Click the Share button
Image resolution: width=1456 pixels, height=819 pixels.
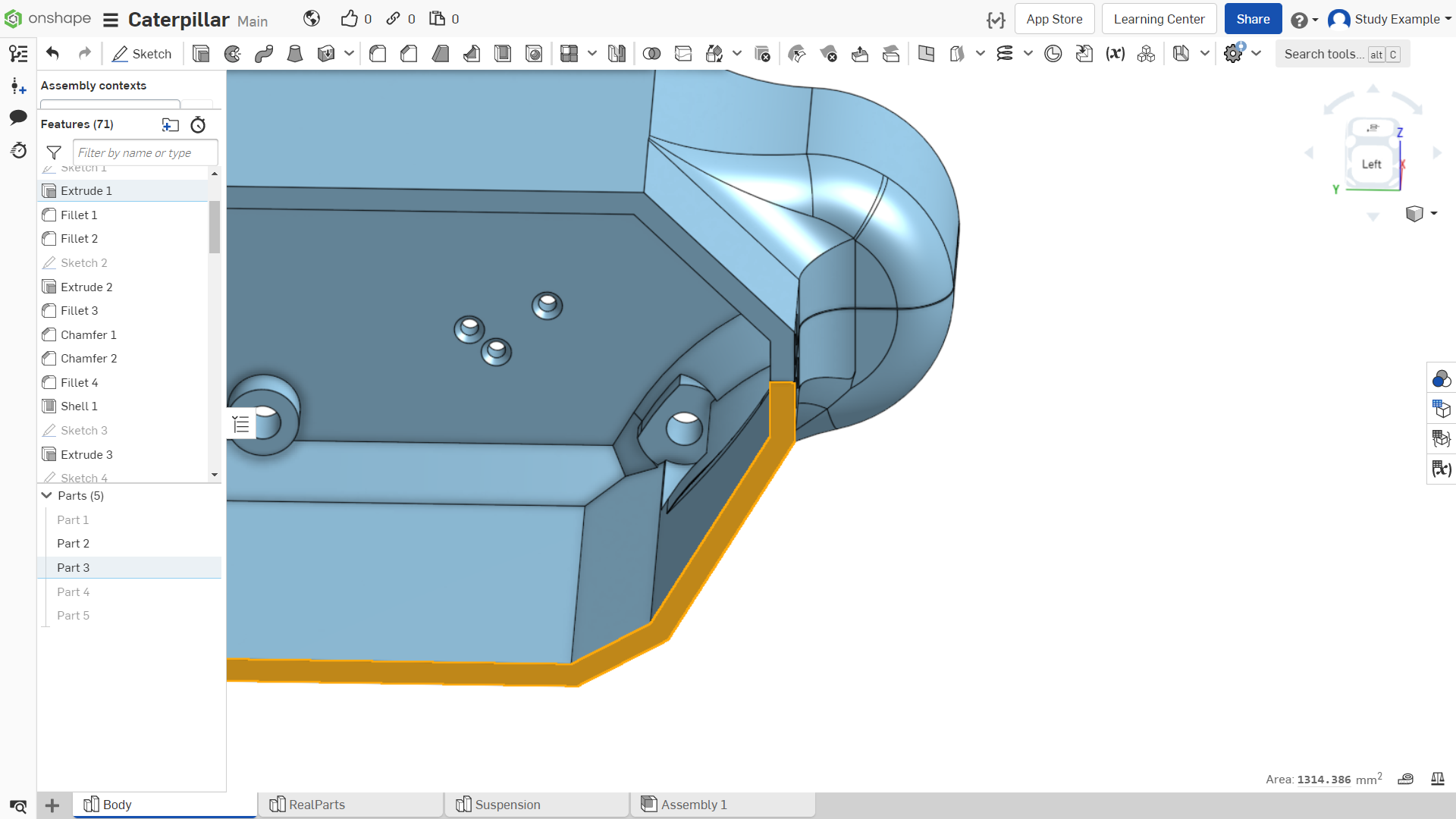(x=1253, y=19)
